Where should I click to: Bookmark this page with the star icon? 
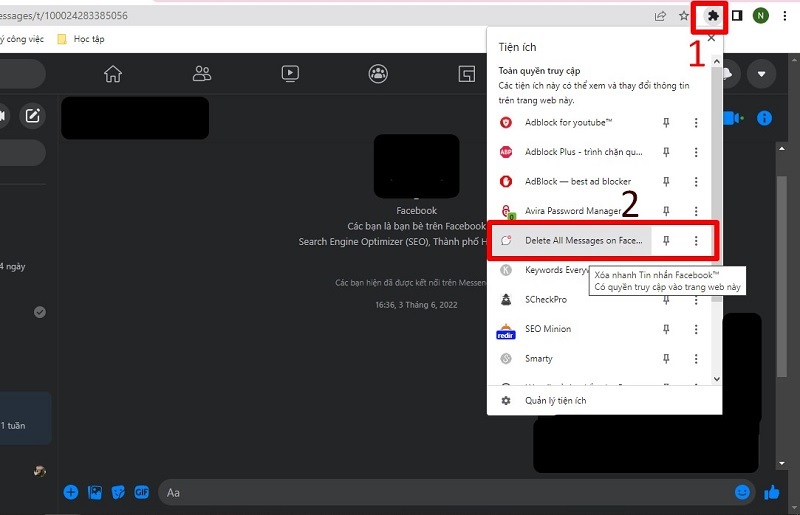click(684, 16)
